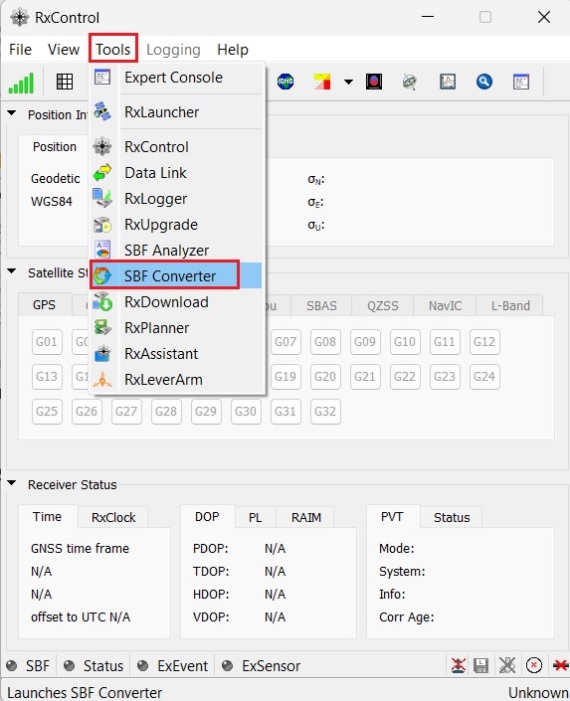Switch to the SBAS satellite tab
Viewport: 570px width, 701px height.
[321, 306]
